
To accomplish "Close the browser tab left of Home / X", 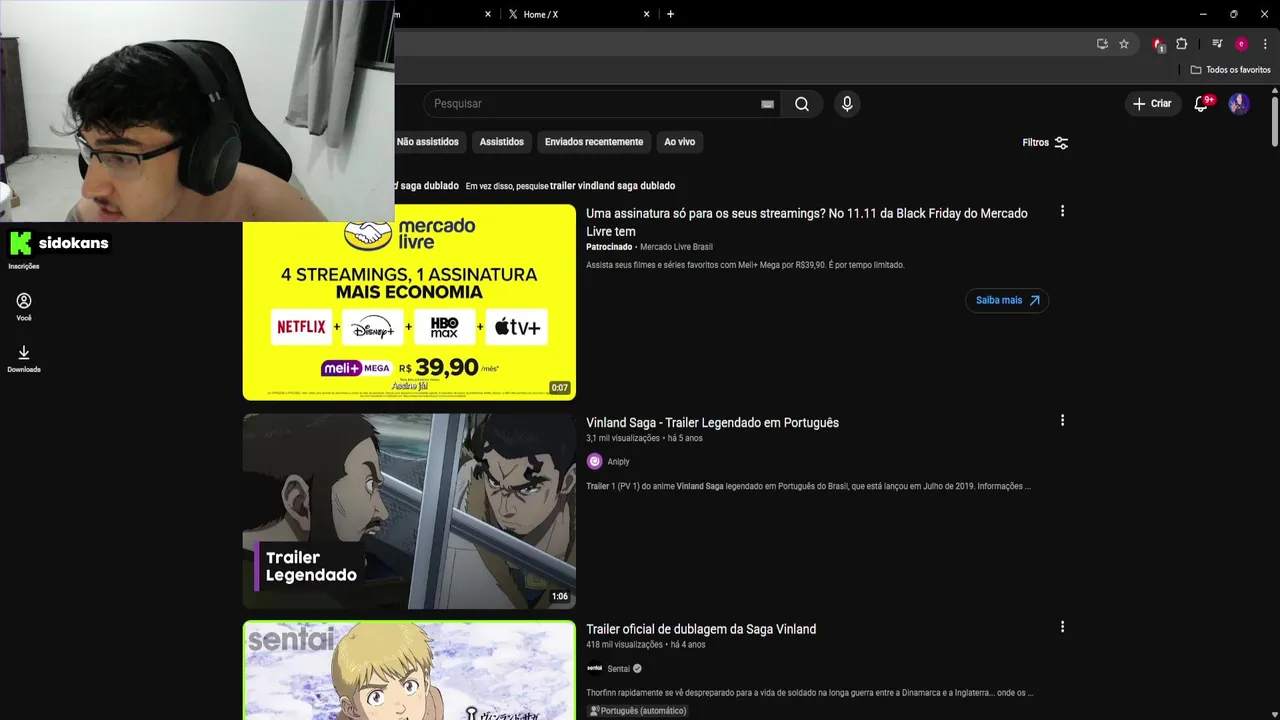I will pos(488,14).
